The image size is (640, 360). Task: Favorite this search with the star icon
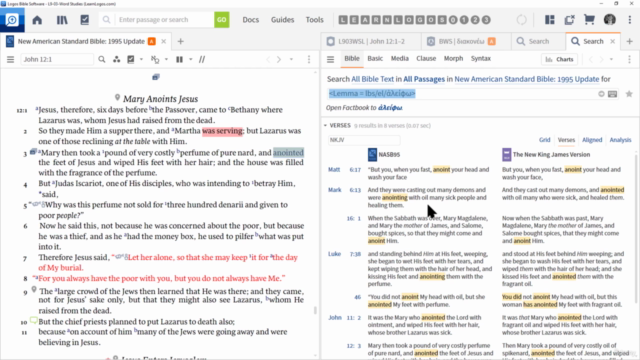[x=629, y=94]
